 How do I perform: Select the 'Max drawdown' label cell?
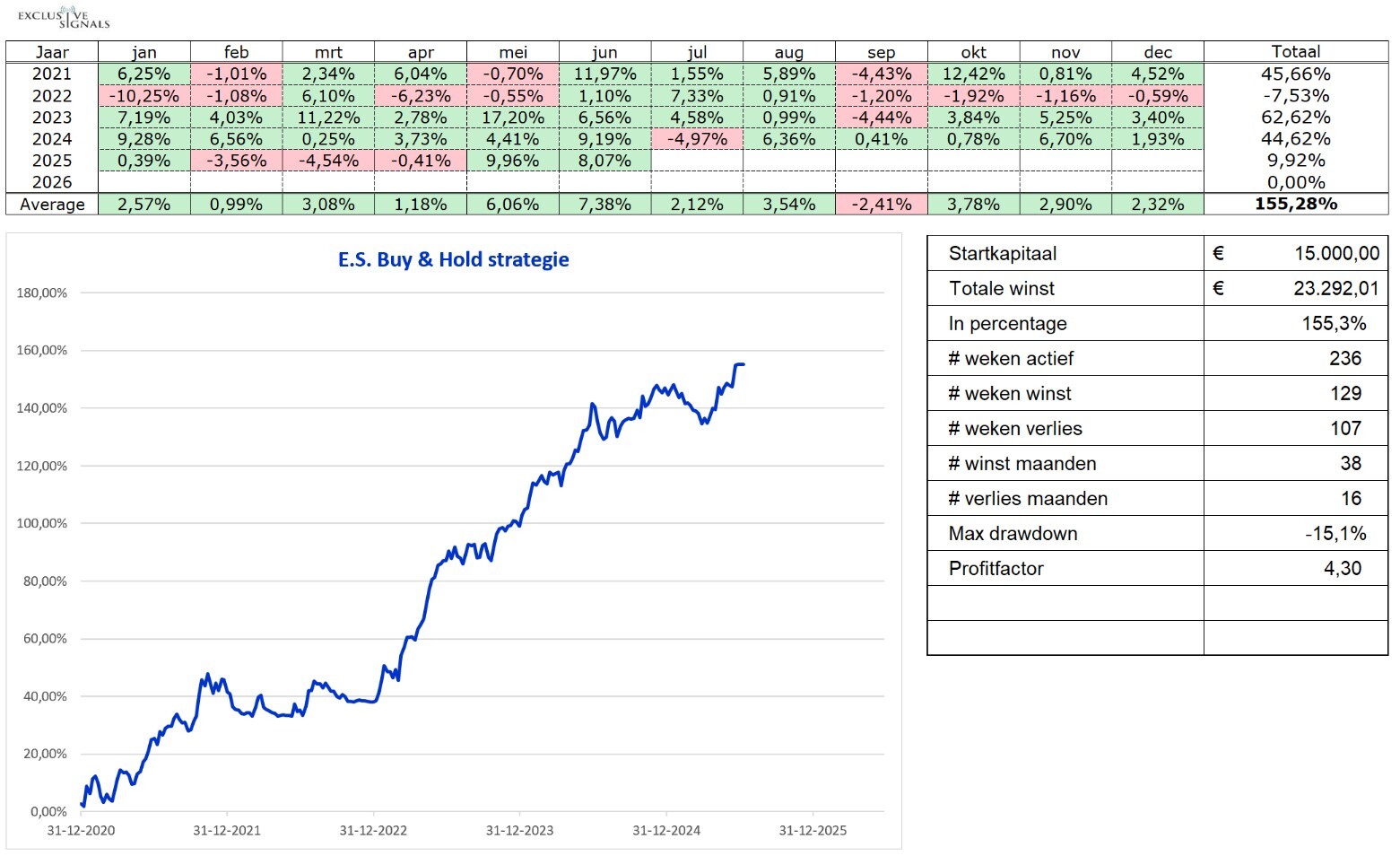tap(1013, 534)
